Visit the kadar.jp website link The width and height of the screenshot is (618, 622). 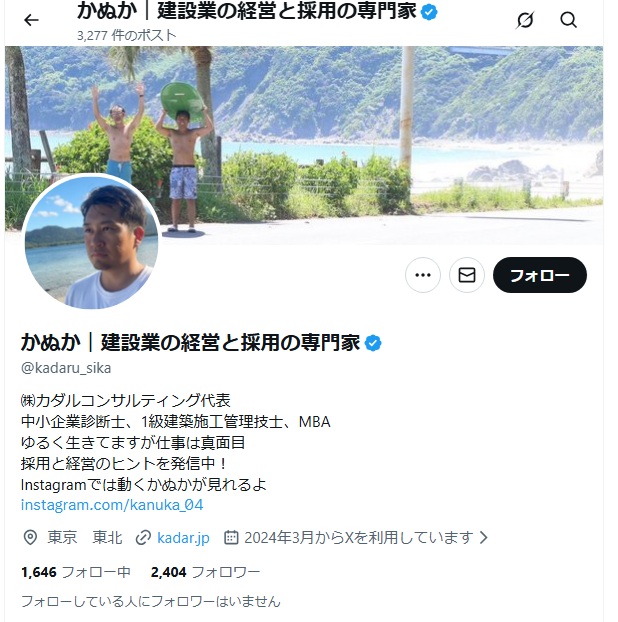pyautogui.click(x=183, y=538)
